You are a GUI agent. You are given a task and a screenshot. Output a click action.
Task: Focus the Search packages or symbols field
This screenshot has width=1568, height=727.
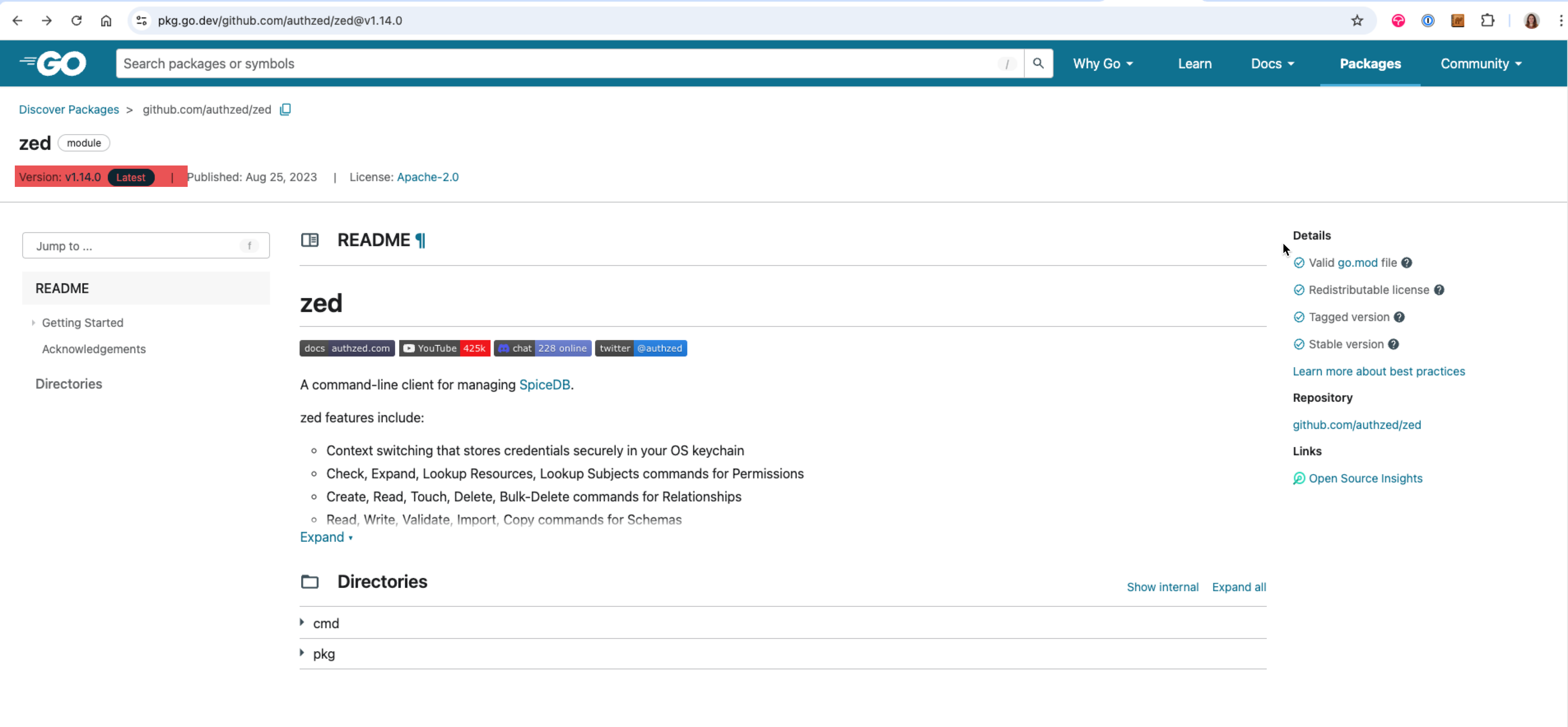pos(570,63)
